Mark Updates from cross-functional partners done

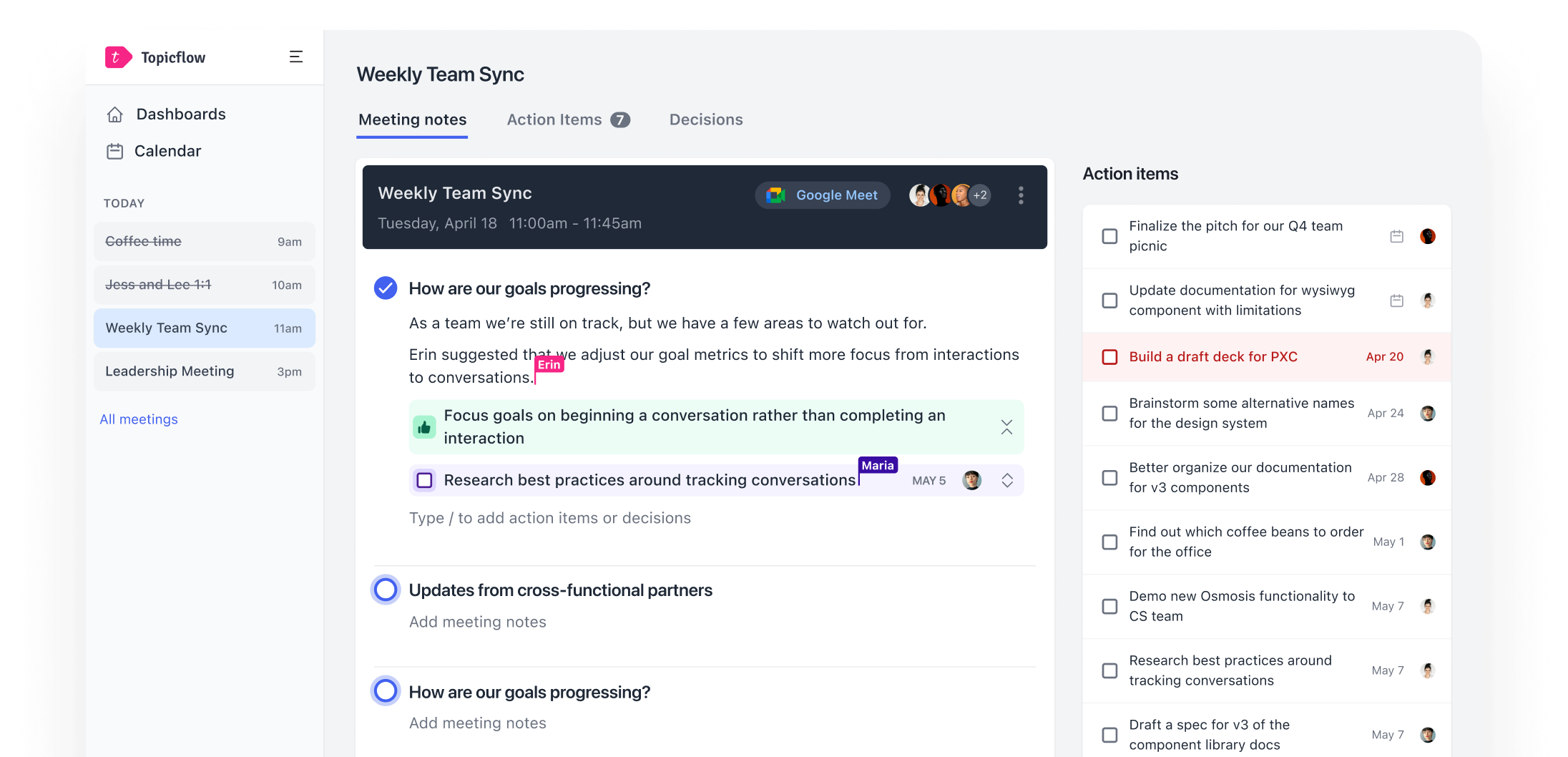[x=386, y=590]
